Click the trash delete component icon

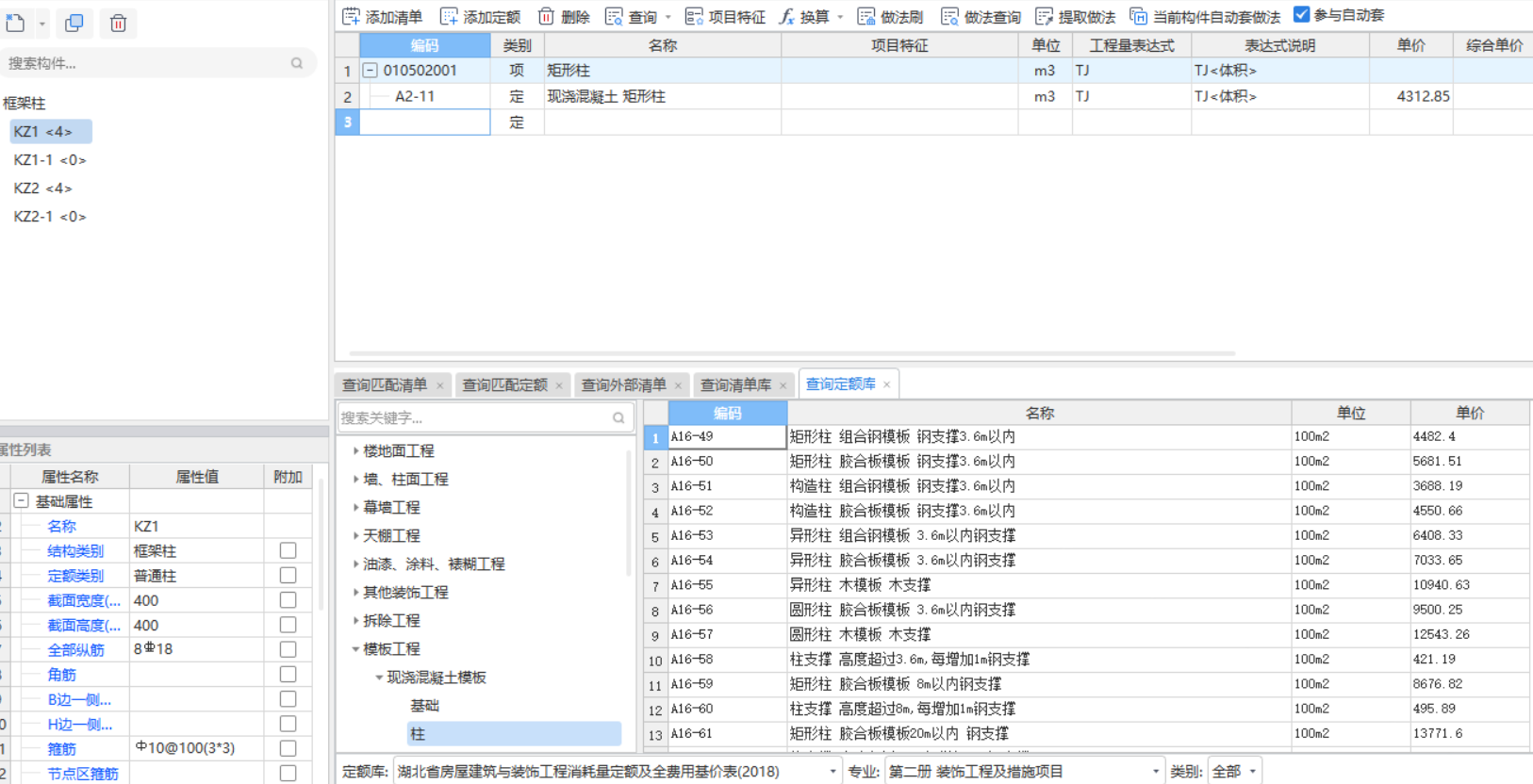[118, 23]
